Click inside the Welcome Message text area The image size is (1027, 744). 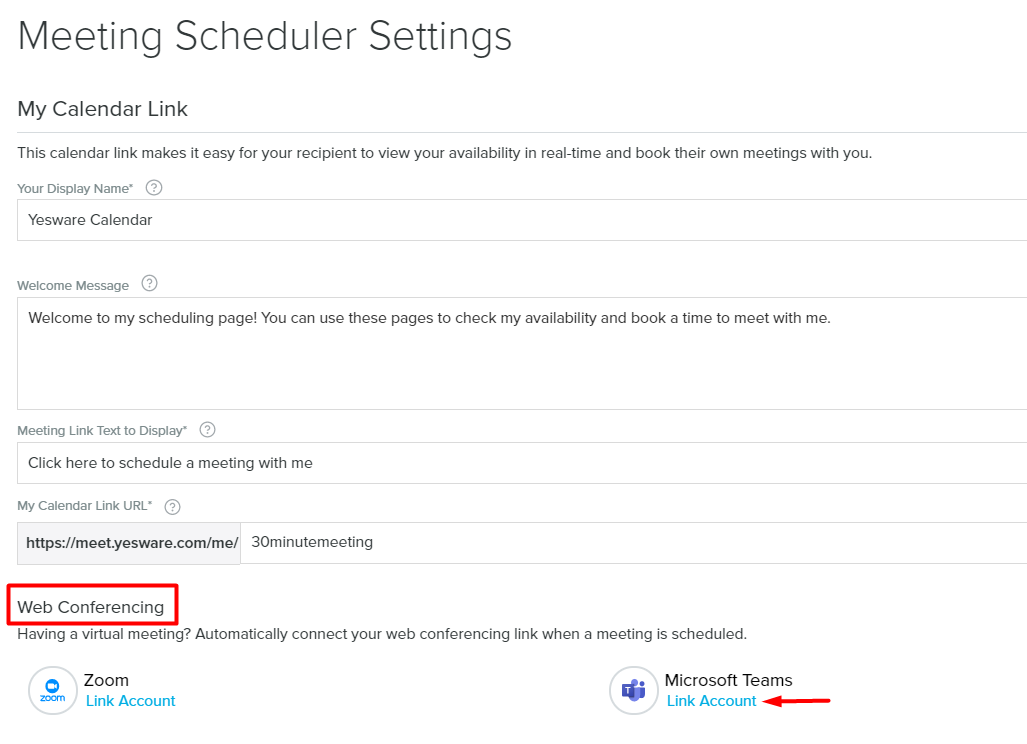pyautogui.click(x=522, y=354)
